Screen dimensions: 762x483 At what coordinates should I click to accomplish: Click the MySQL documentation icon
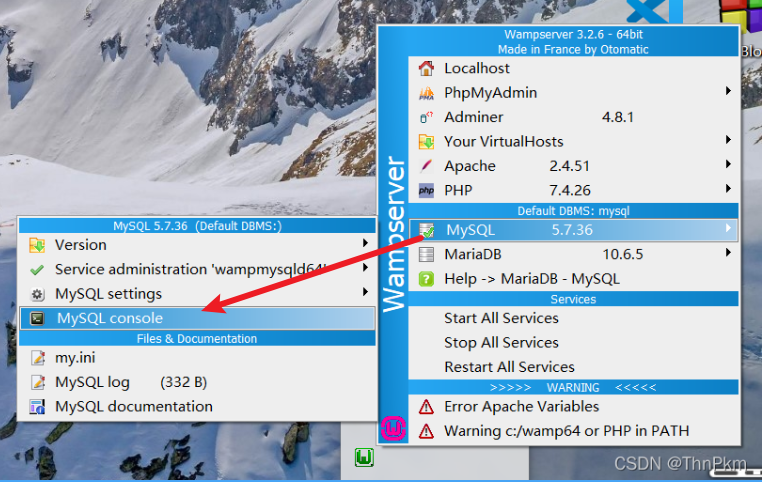pyautogui.click(x=37, y=407)
